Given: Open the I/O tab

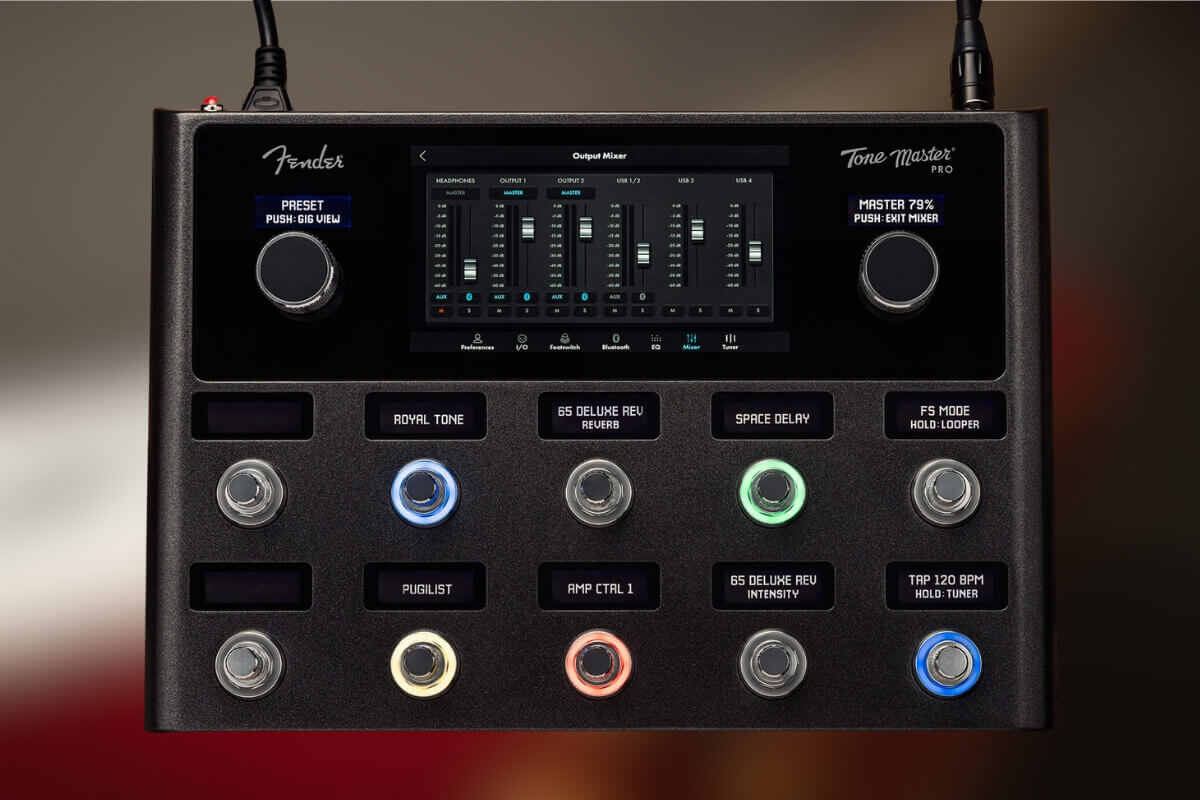Looking at the screenshot, I should (x=522, y=342).
